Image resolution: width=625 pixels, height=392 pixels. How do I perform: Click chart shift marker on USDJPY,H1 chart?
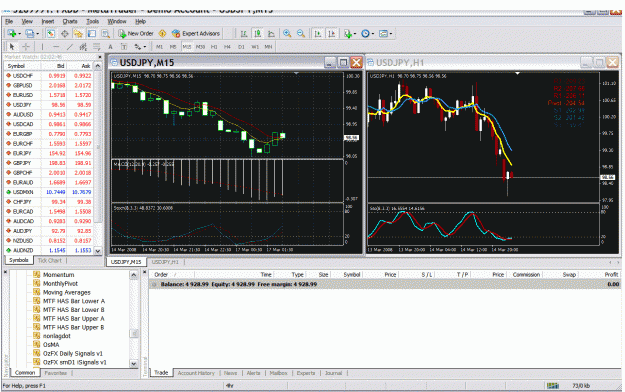point(517,73)
